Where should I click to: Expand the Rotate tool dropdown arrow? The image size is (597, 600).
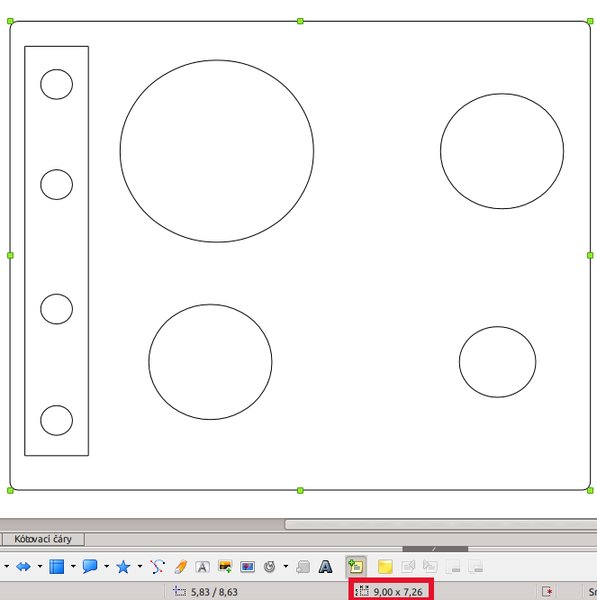click(286, 566)
